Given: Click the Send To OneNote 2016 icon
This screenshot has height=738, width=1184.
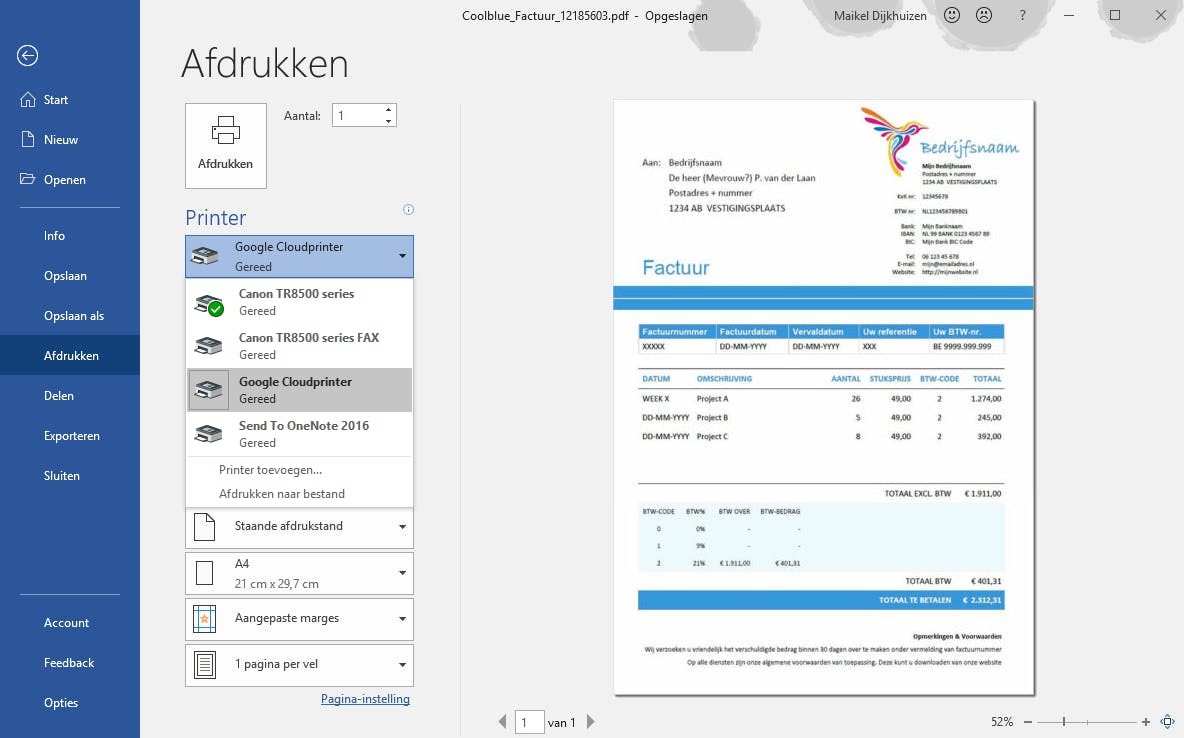Looking at the screenshot, I should pyautogui.click(x=208, y=434).
